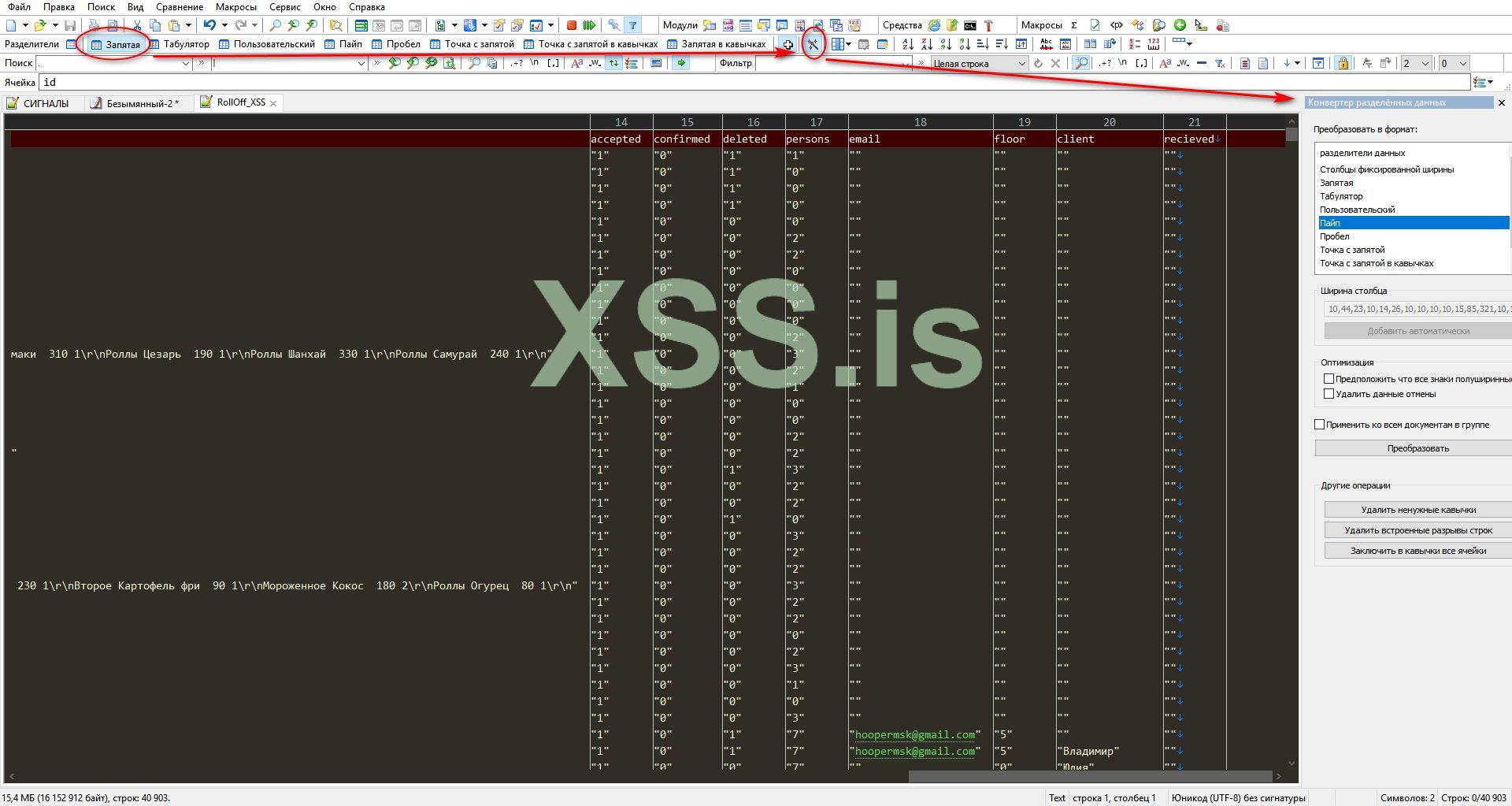
Task: Click the green Run macro icon
Action: coord(589,25)
